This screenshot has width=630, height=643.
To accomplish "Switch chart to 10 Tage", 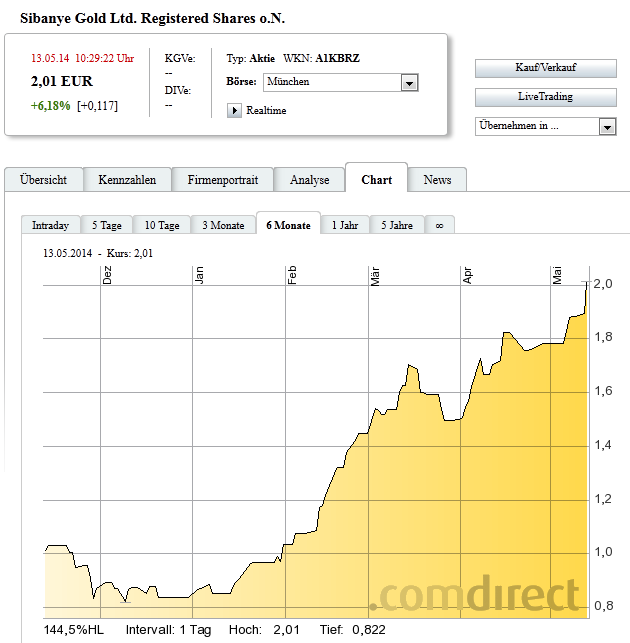I will coord(162,225).
